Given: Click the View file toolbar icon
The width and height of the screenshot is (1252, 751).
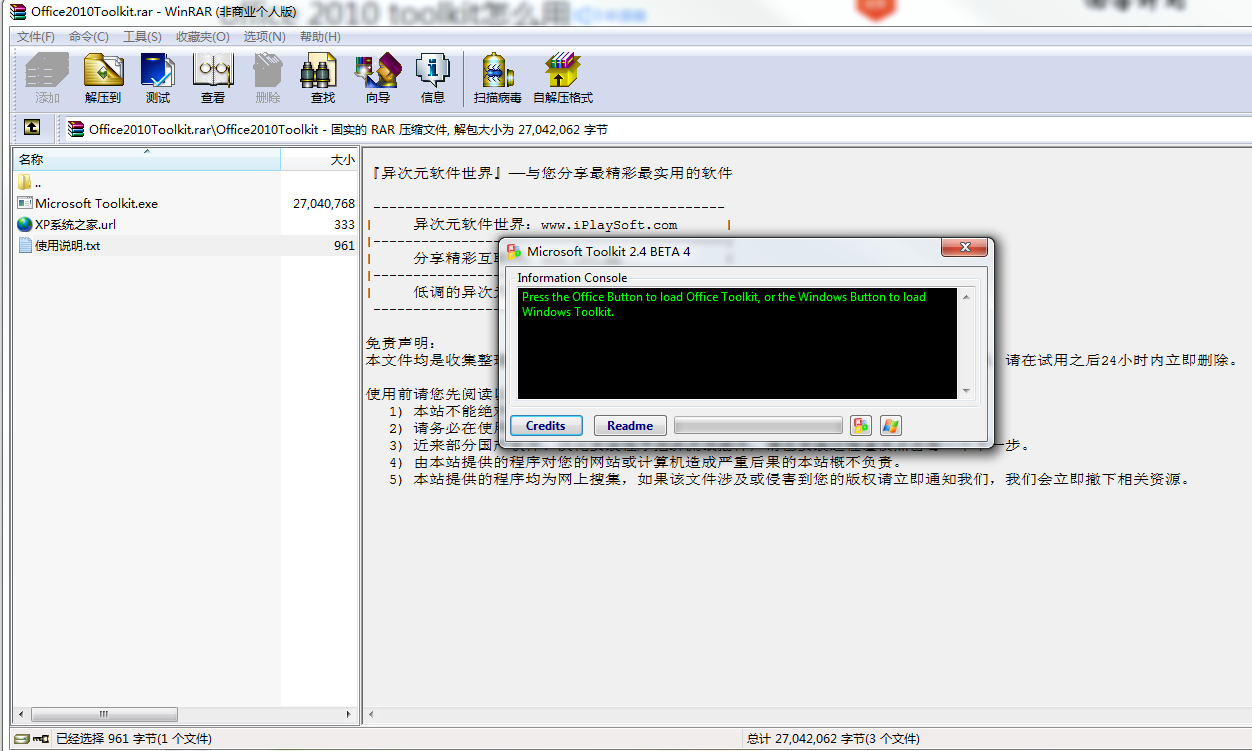Looking at the screenshot, I should 213,78.
